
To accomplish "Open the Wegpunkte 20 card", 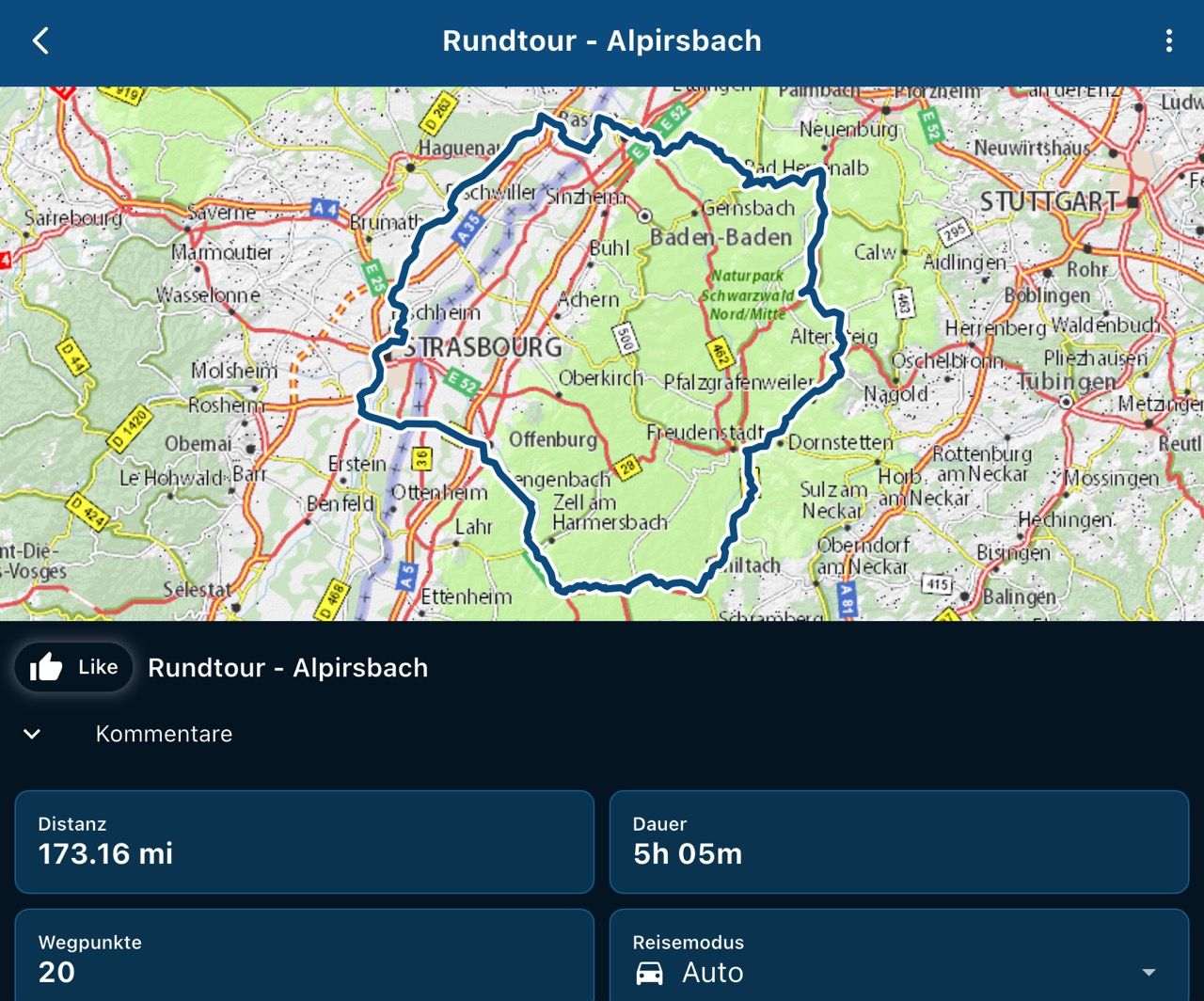I will (305, 957).
